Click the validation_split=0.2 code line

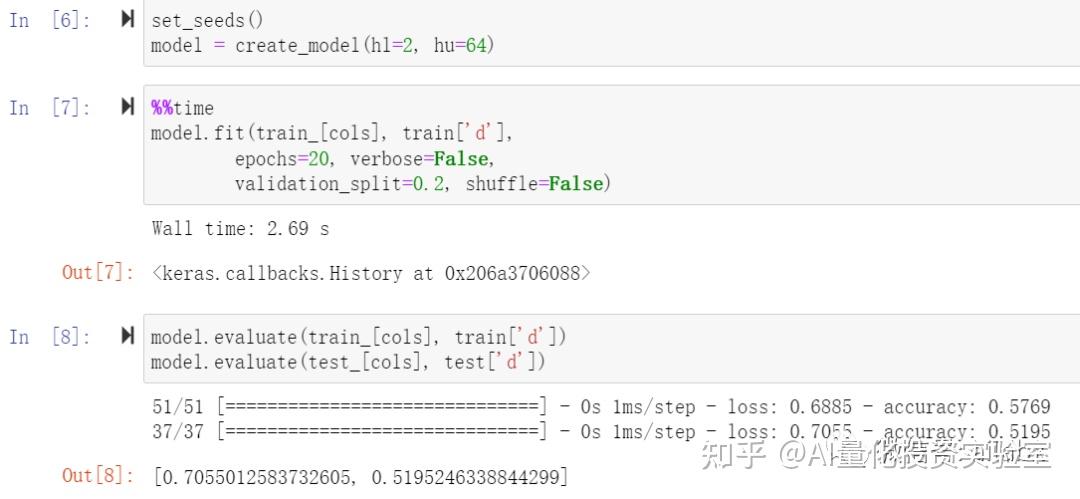point(421,184)
